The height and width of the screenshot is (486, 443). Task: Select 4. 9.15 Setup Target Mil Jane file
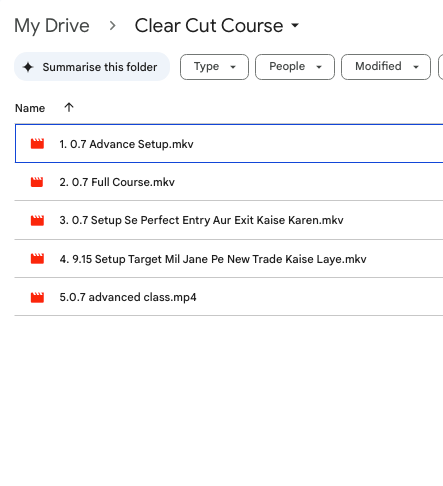[229, 259]
